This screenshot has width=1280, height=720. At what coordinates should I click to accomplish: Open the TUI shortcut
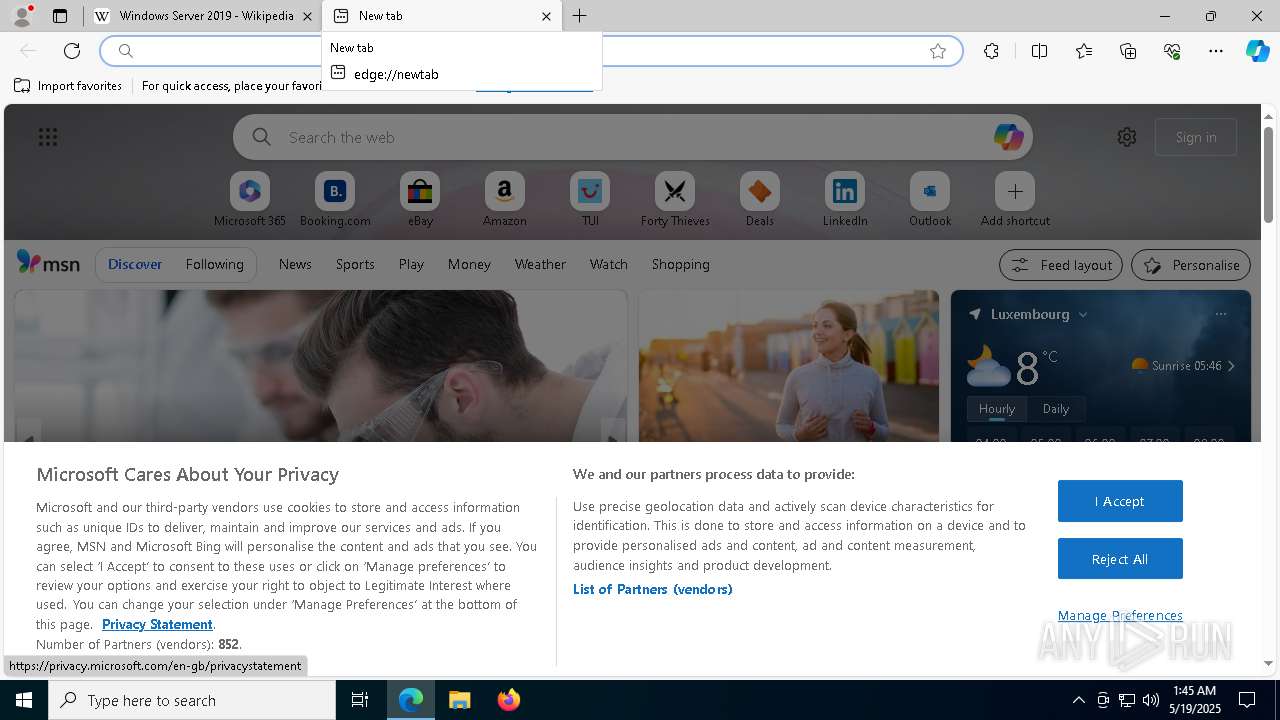coord(590,200)
